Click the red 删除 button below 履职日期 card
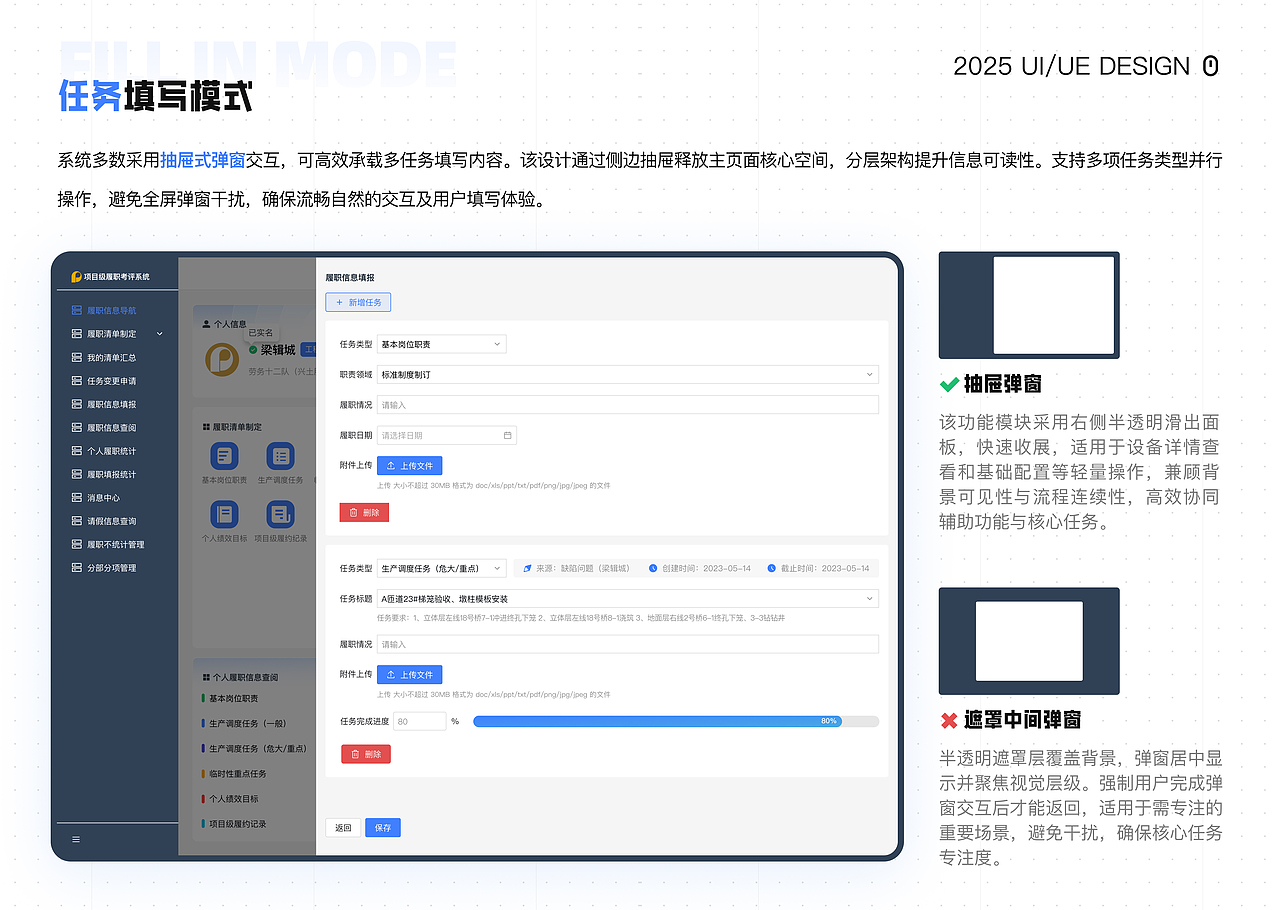Screen dimensions: 1280x910 pos(365,512)
